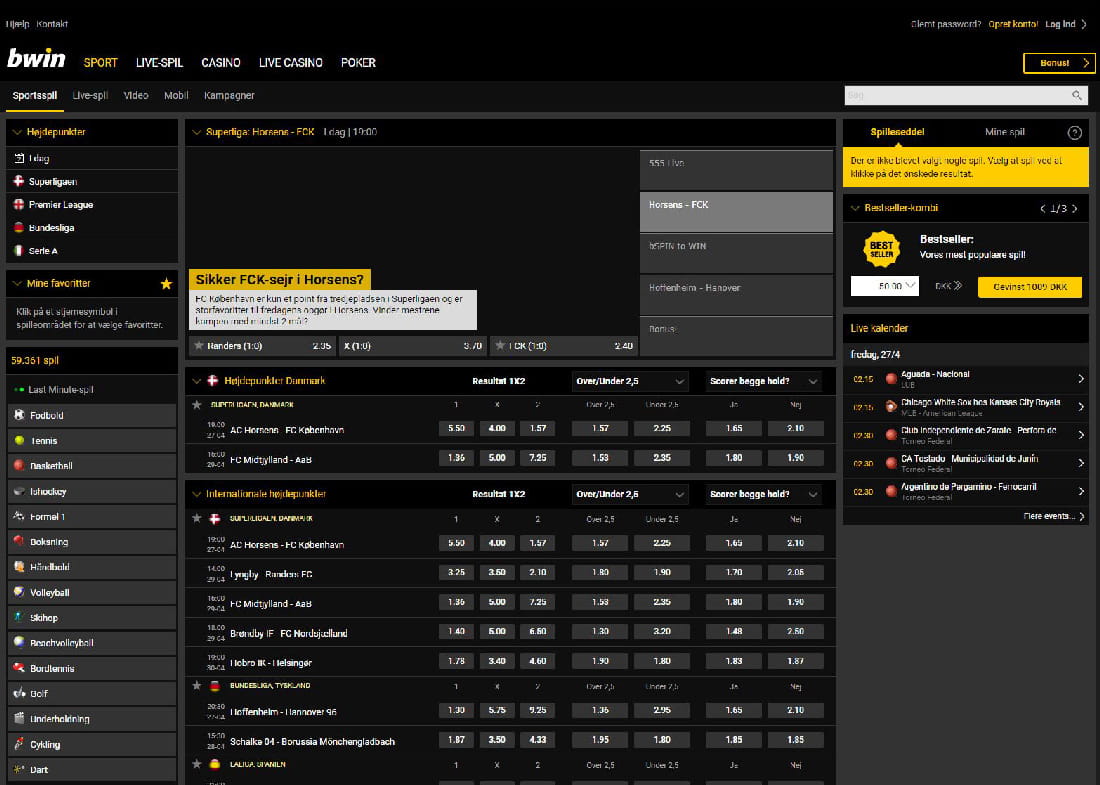Image resolution: width=1100 pixels, height=785 pixels.
Task: Open Aguada - Nacional live event arrow
Action: pyautogui.click(x=1080, y=379)
